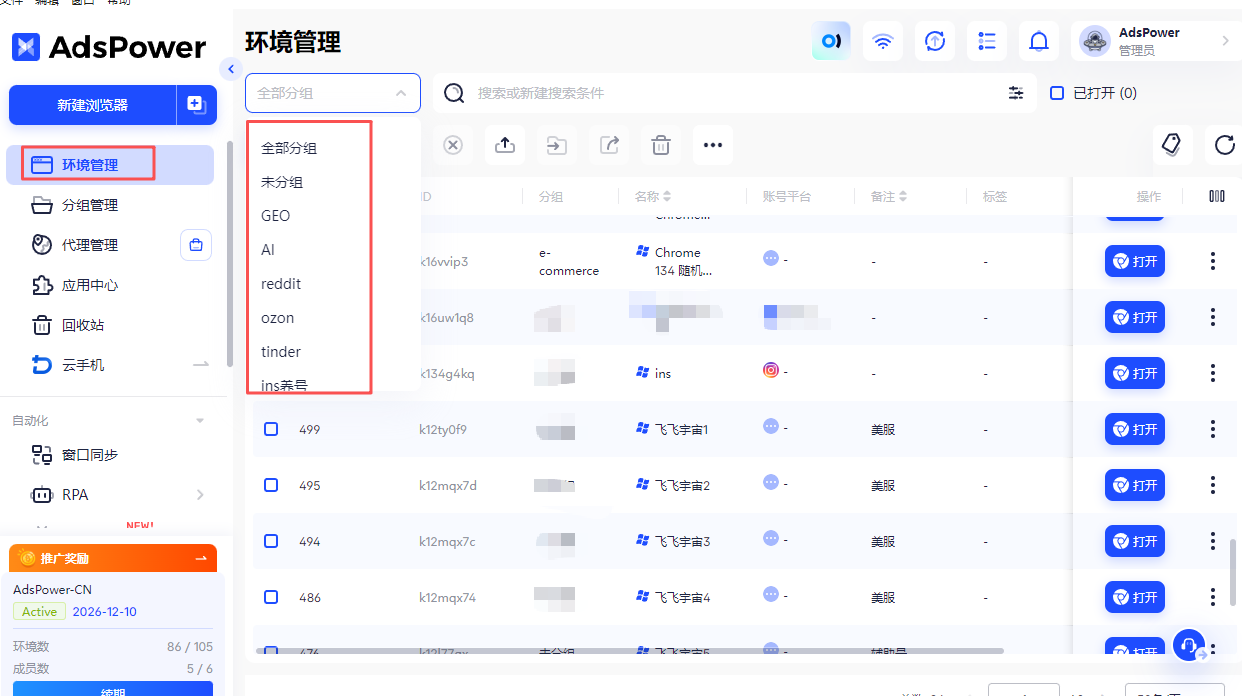Click the customer support headset button
The width and height of the screenshot is (1242, 696).
pyautogui.click(x=1189, y=644)
